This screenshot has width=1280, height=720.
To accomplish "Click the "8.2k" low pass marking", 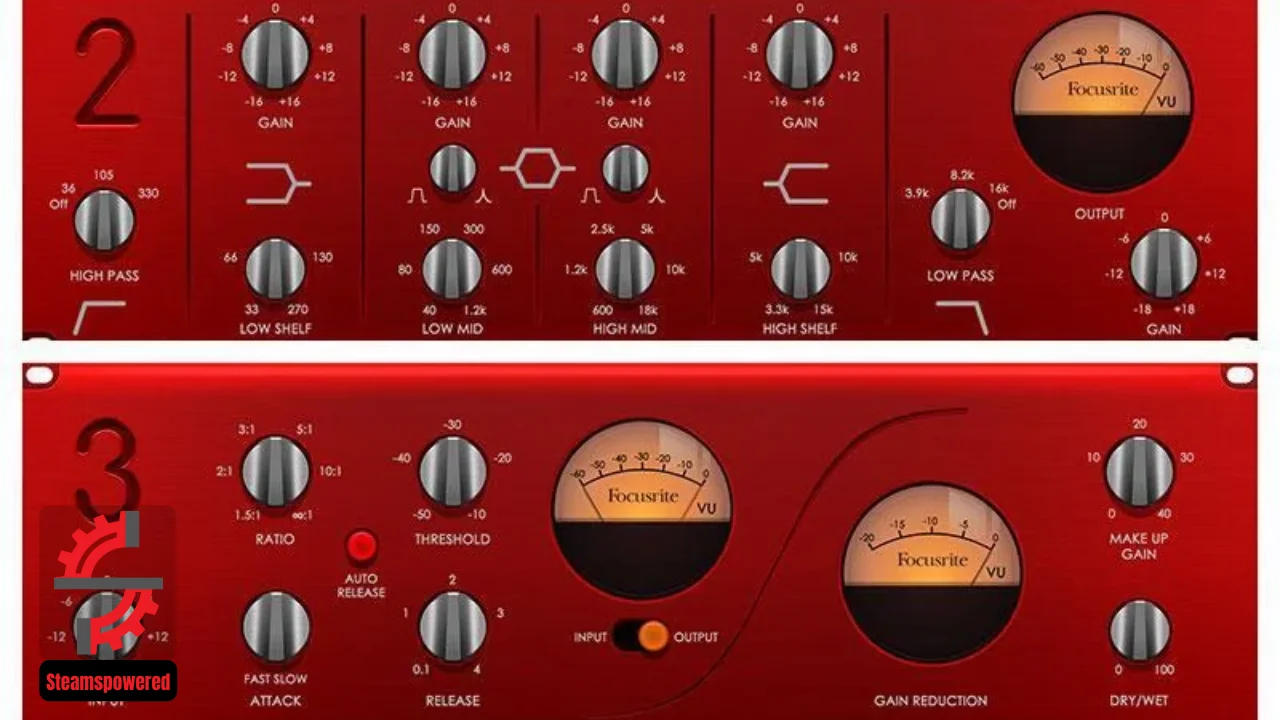I will (960, 174).
